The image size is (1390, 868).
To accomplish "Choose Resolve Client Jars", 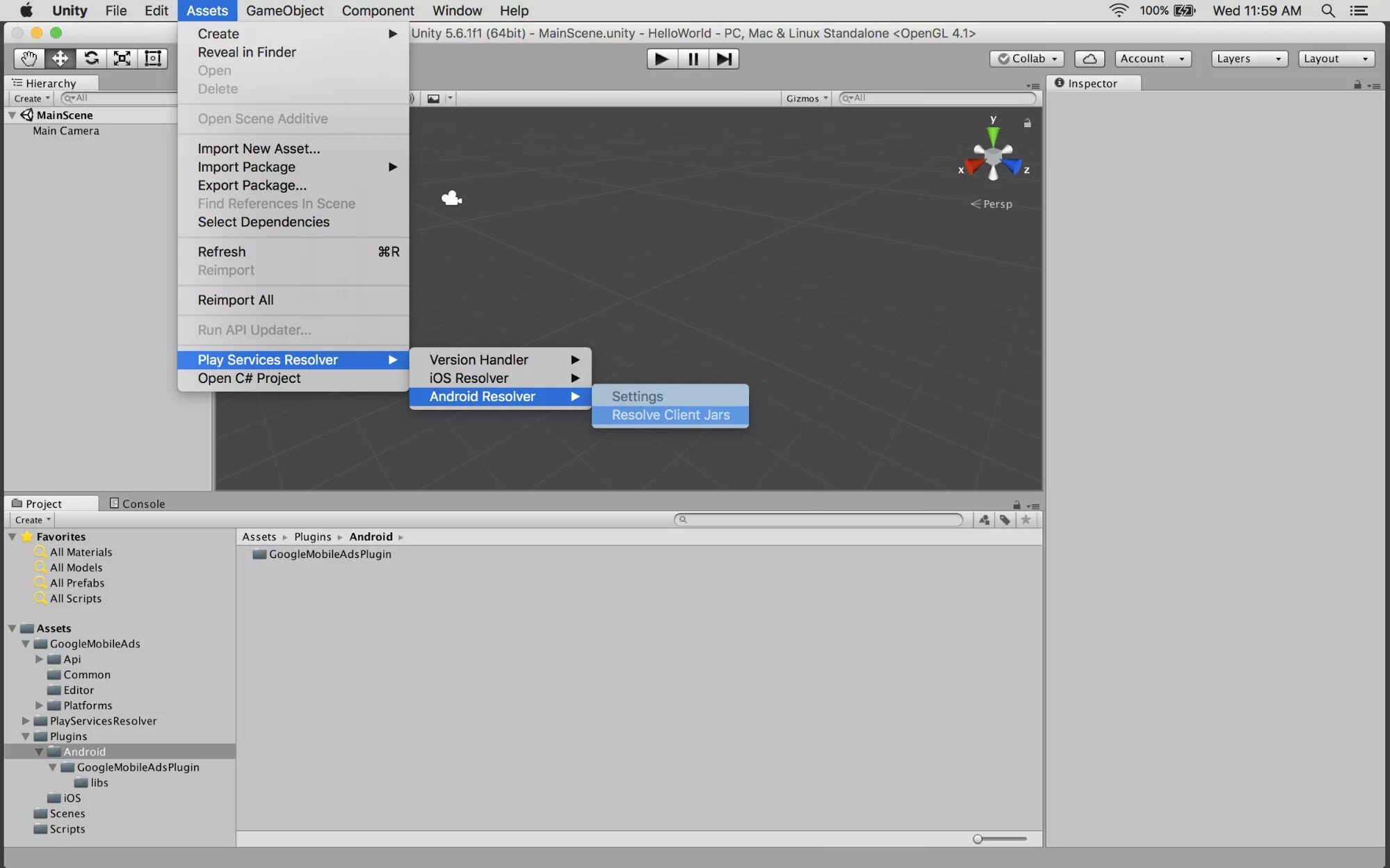I will 670,415.
